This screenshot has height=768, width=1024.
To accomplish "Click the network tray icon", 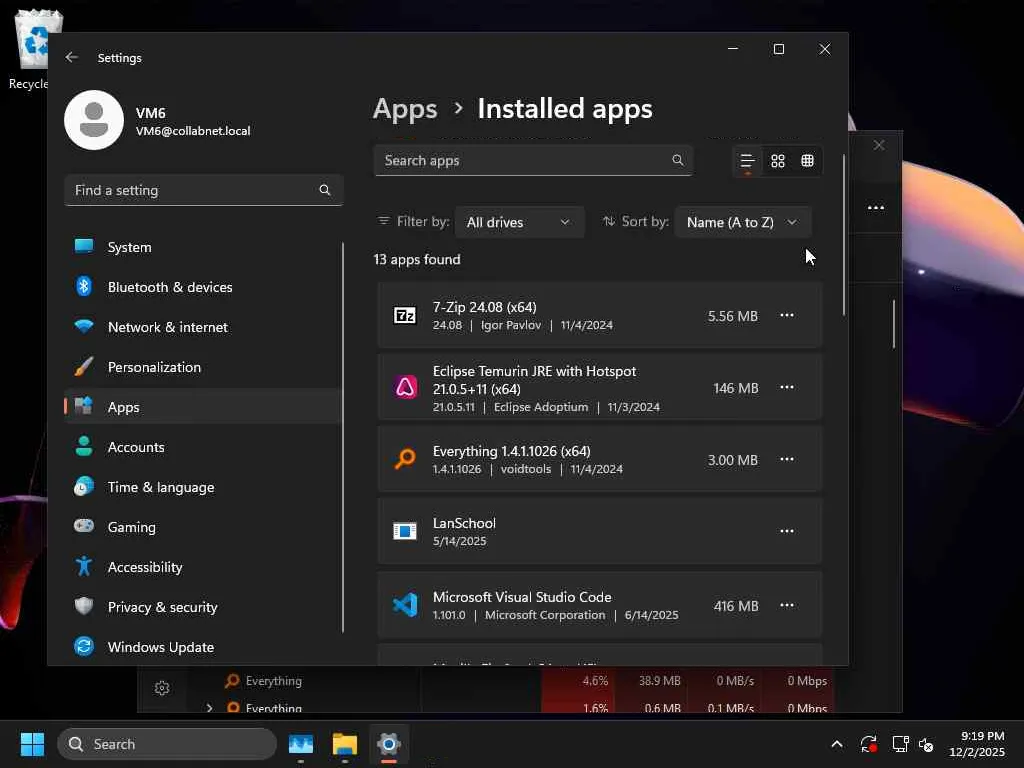I will [901, 744].
